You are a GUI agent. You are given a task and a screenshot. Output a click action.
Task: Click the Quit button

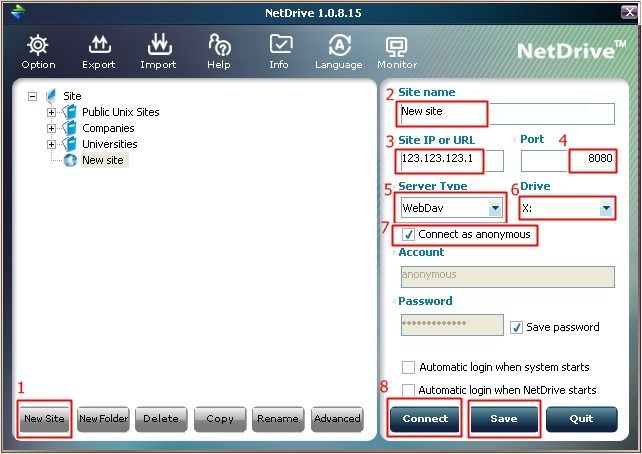581,419
